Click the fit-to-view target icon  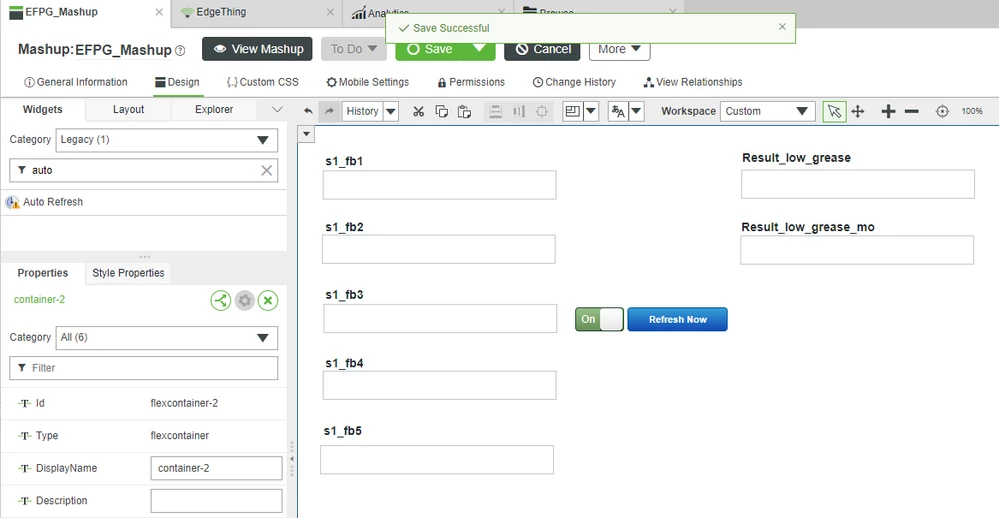click(x=942, y=111)
